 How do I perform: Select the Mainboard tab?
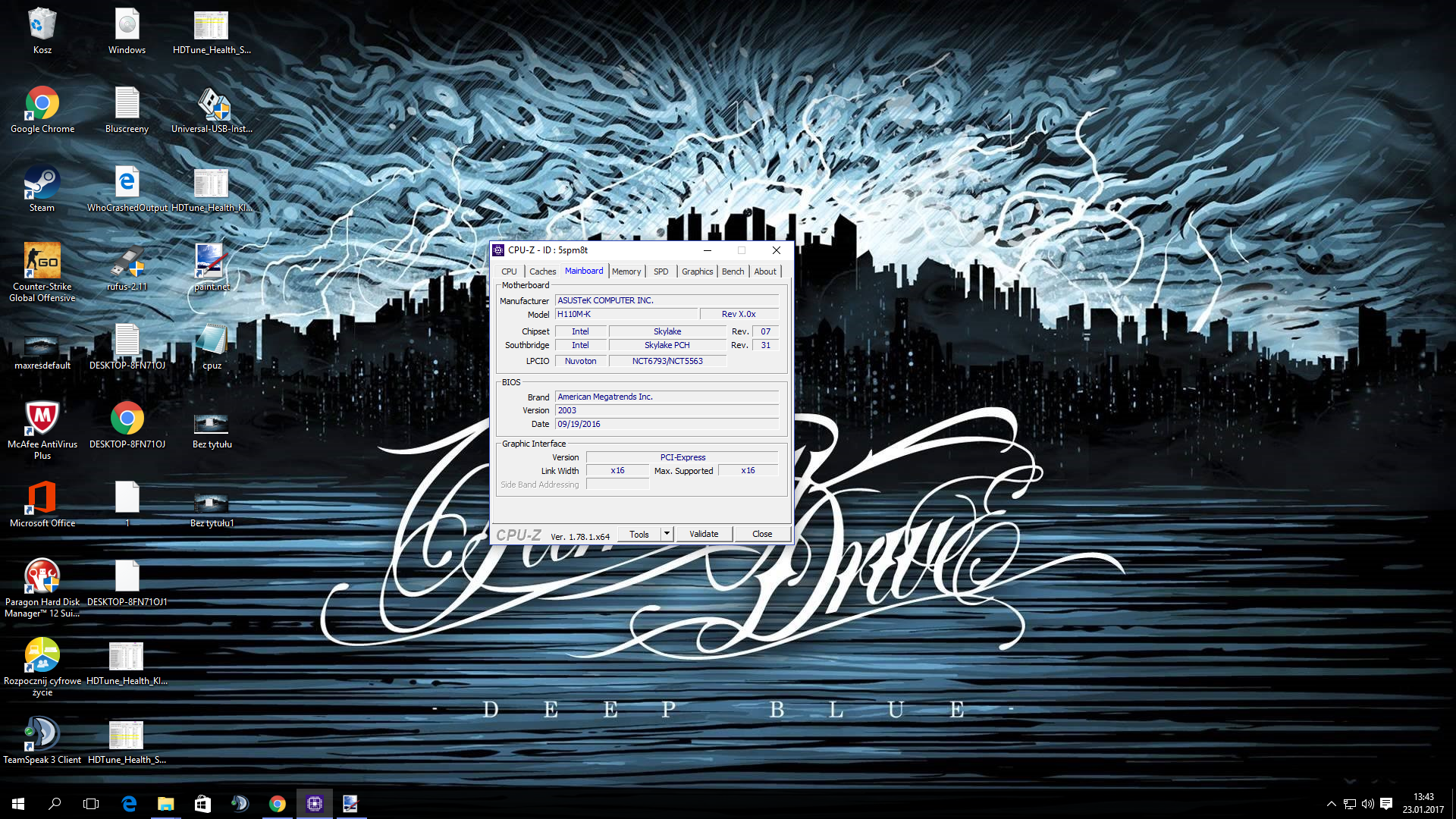[x=584, y=271]
